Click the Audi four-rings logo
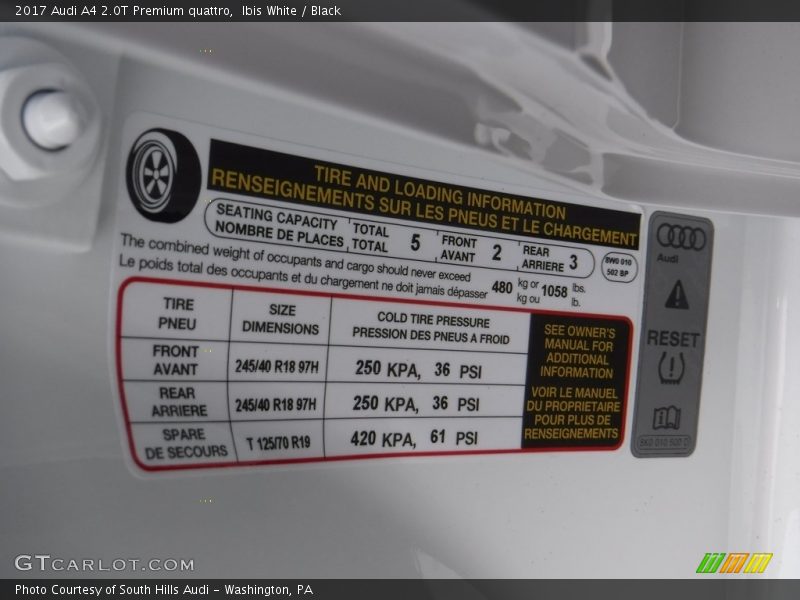Viewport: 800px width, 600px height. 681,237
